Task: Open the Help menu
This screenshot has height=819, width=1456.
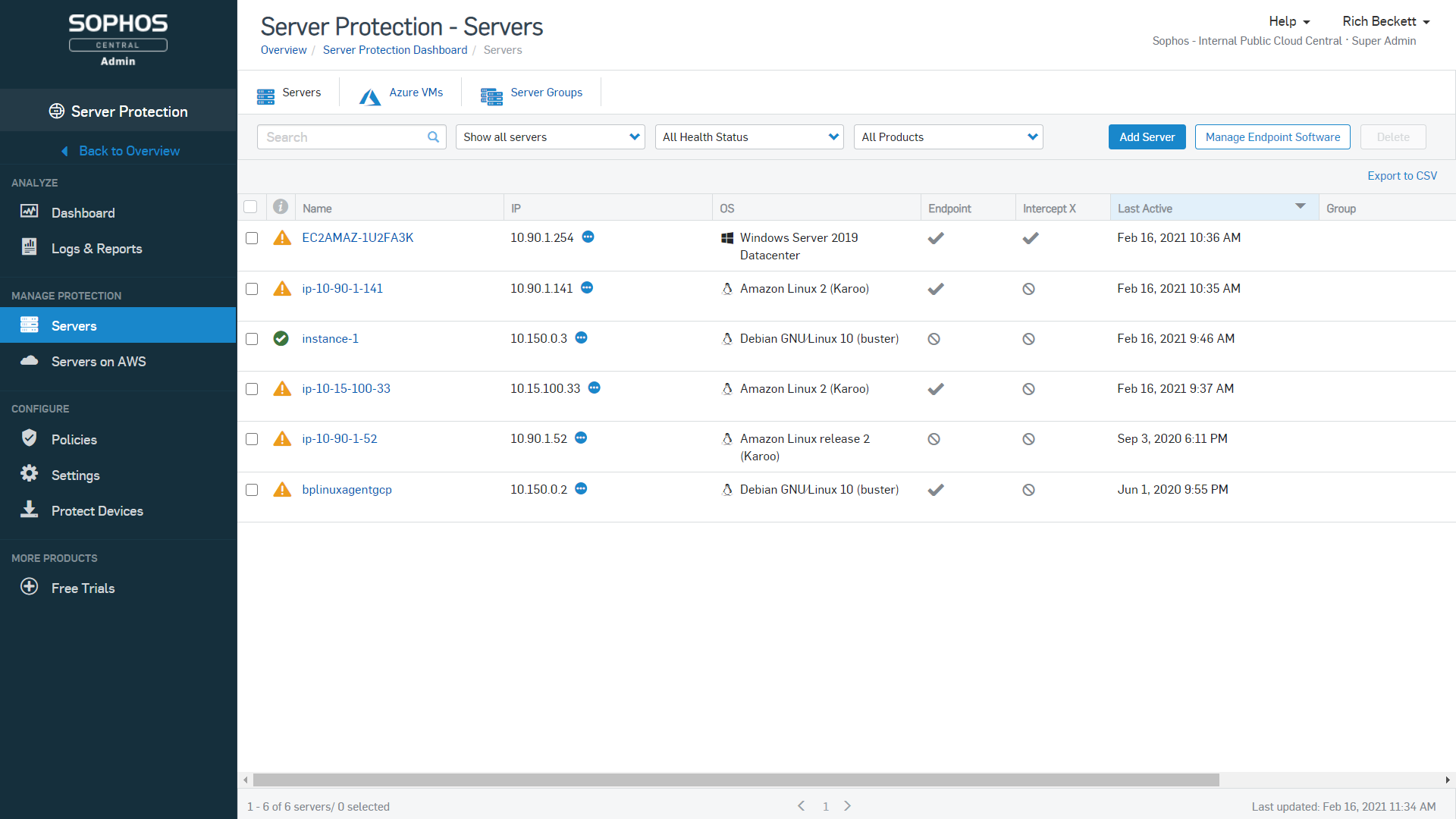Action: click(x=1289, y=21)
